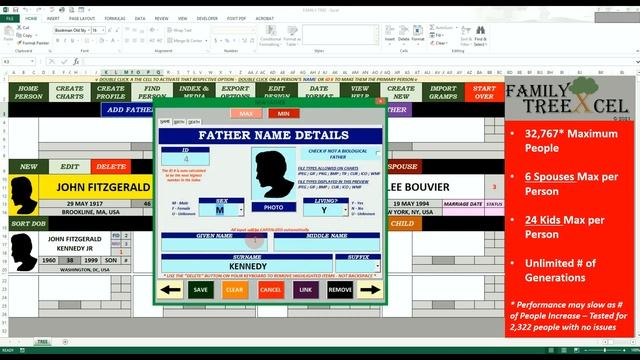Click the purple LINK button
This screenshot has height=360, width=640.
pos(305,290)
